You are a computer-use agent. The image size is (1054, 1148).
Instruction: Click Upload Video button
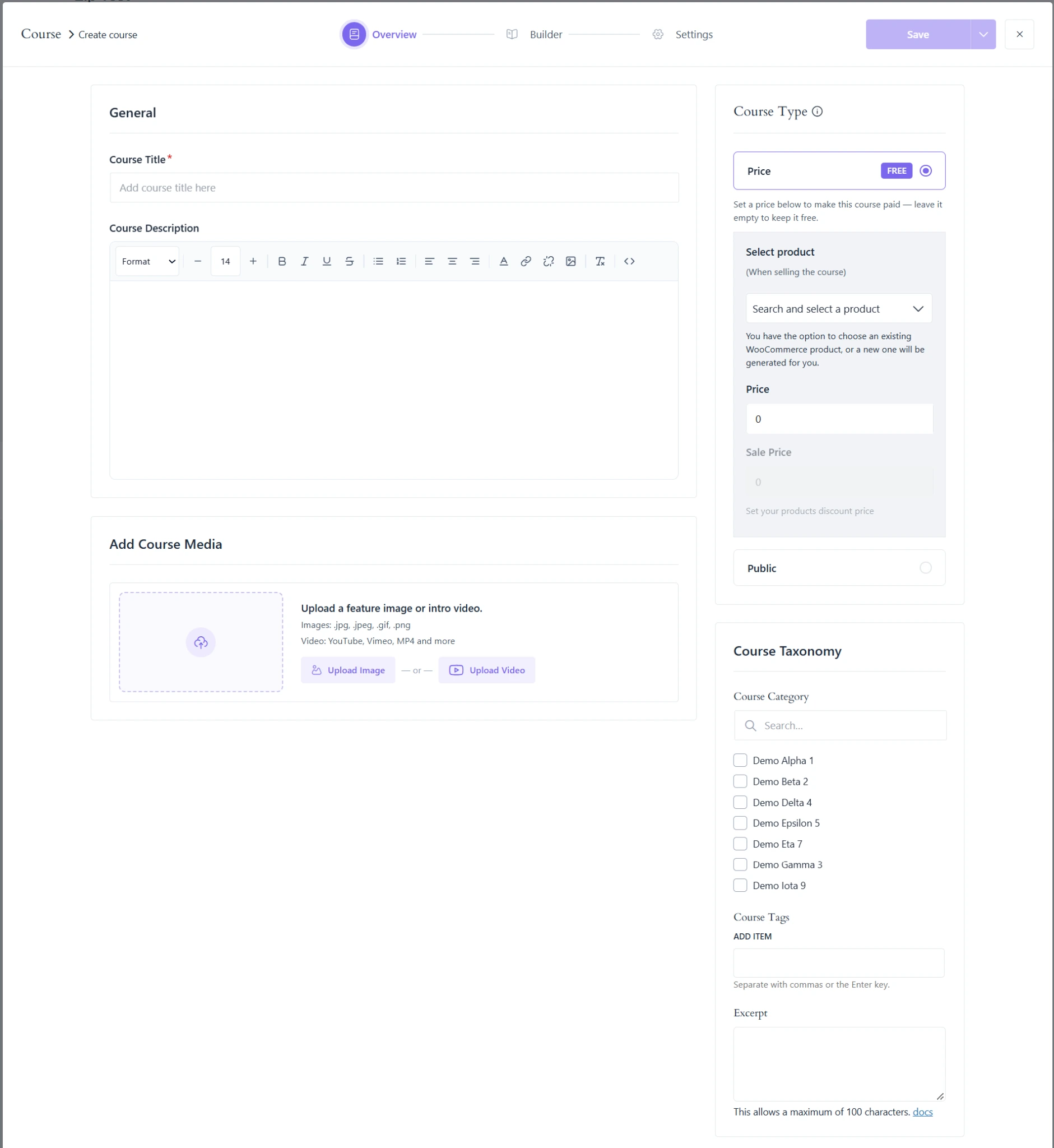[x=486, y=670]
